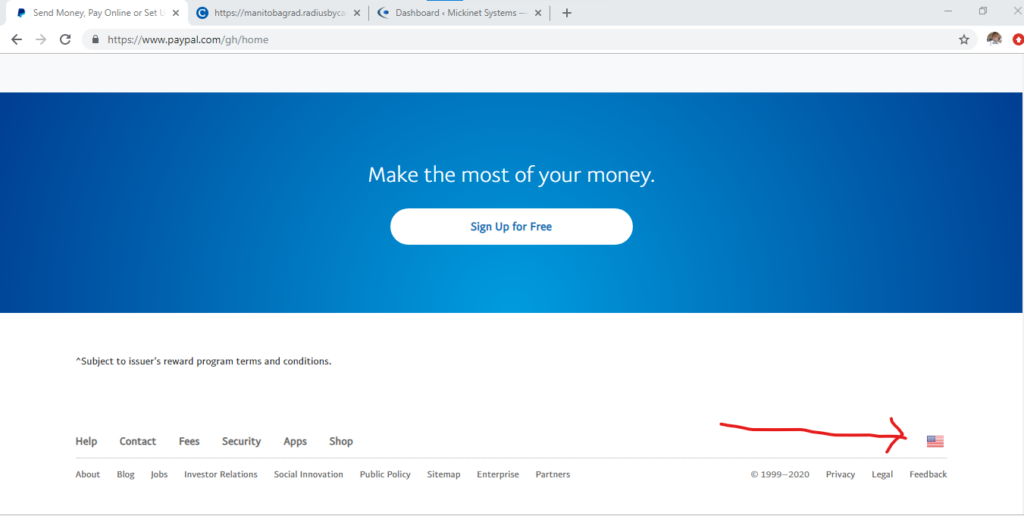This screenshot has width=1024, height=516.
Task: Close the PayPal Send Money tab
Action: [176, 13]
